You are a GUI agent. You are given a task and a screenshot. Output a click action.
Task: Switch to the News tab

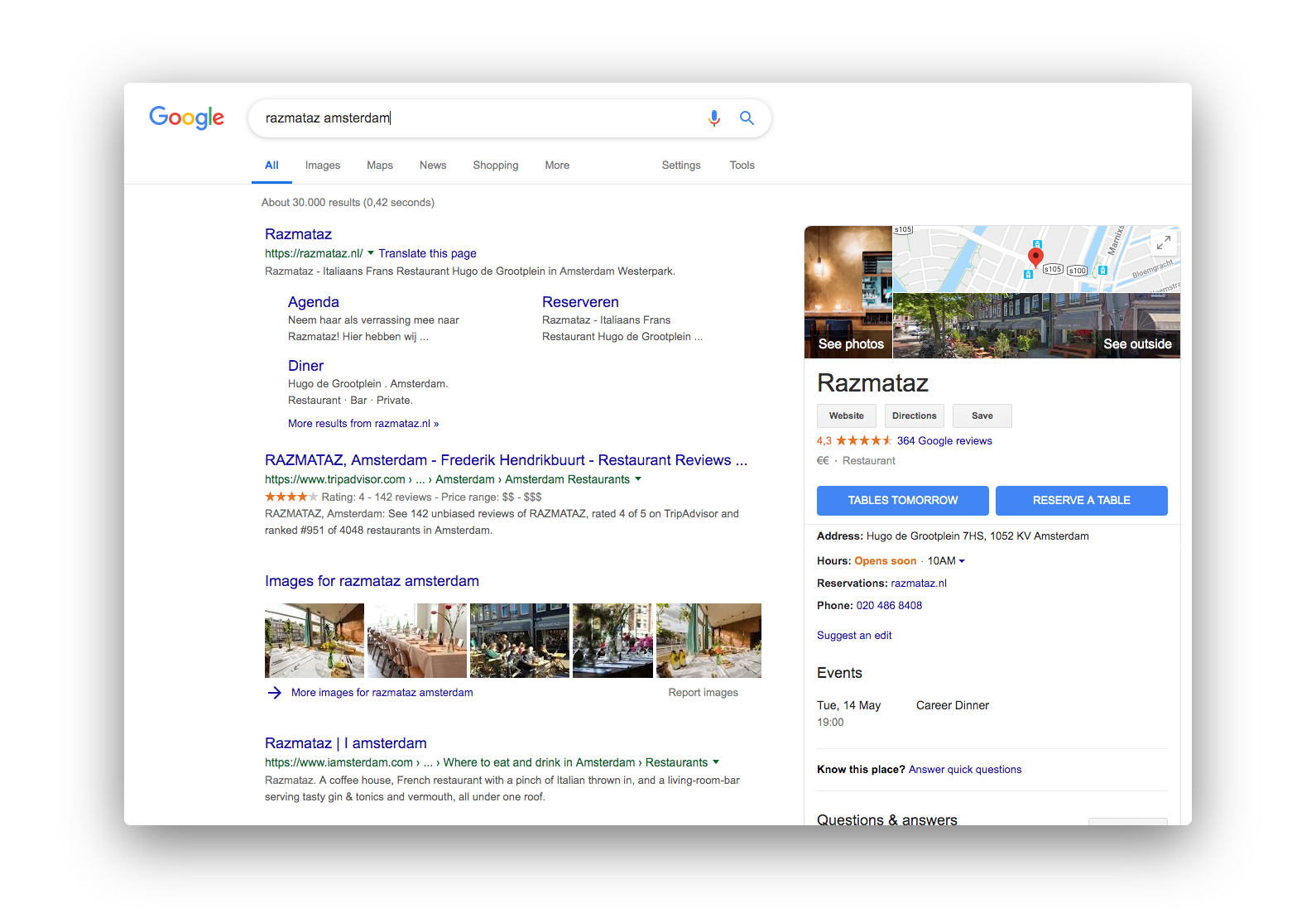coord(433,166)
